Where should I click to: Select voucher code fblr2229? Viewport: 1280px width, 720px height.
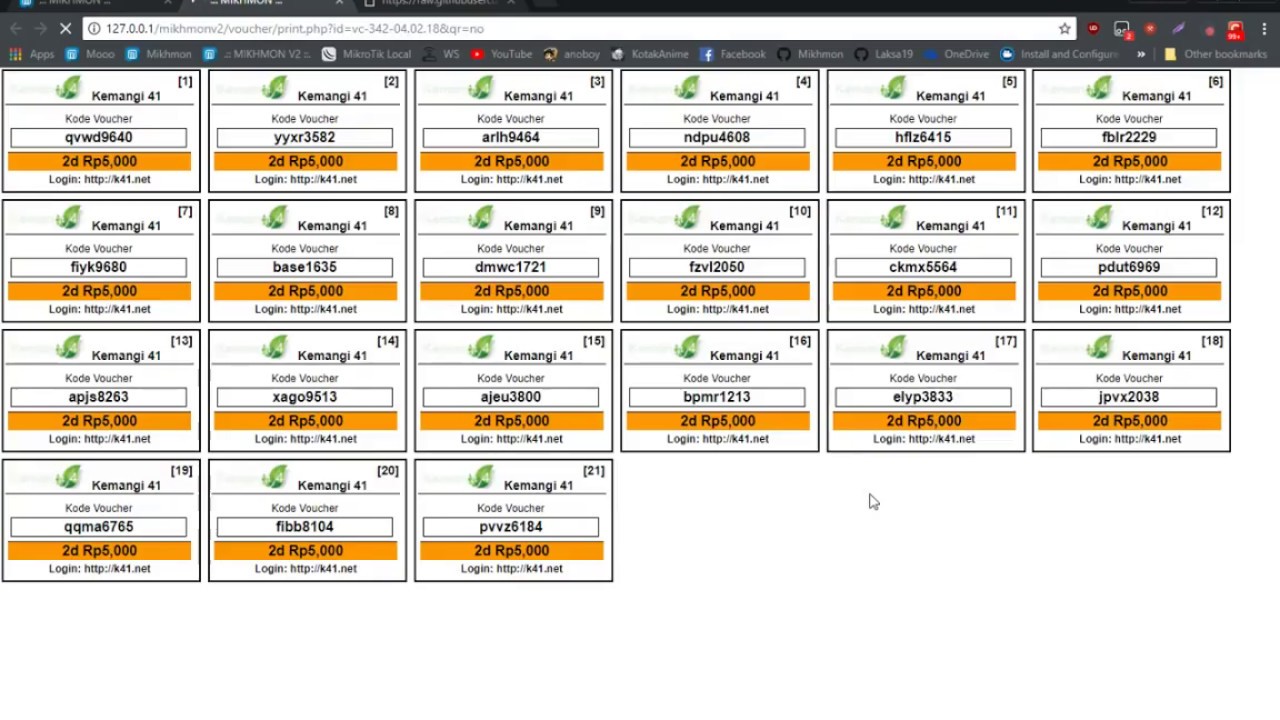tap(1129, 138)
